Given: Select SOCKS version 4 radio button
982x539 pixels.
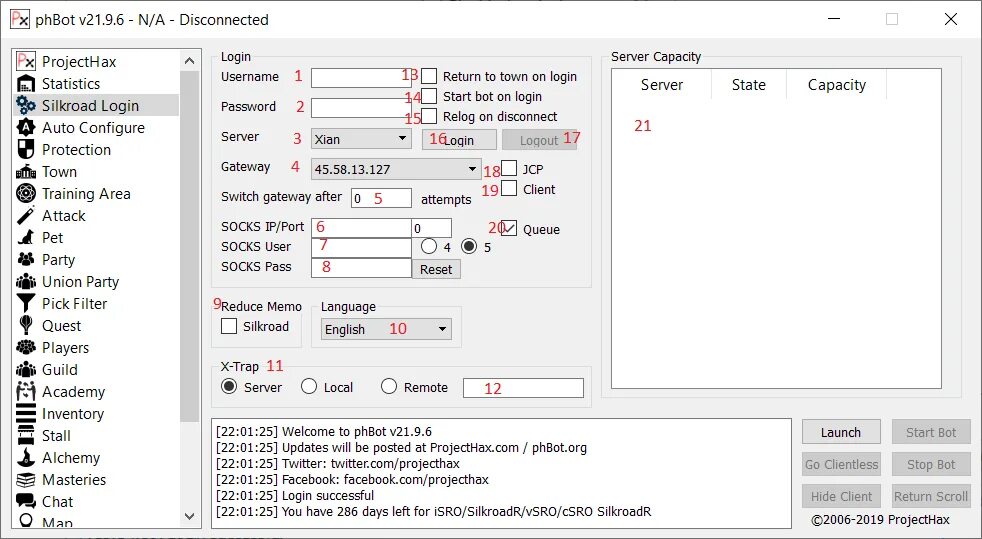Looking at the screenshot, I should point(429,246).
